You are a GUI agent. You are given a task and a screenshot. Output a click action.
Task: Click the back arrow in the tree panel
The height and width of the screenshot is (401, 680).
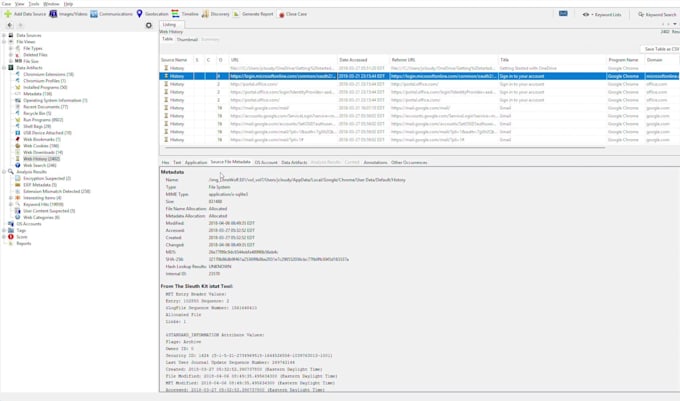pos(10,25)
